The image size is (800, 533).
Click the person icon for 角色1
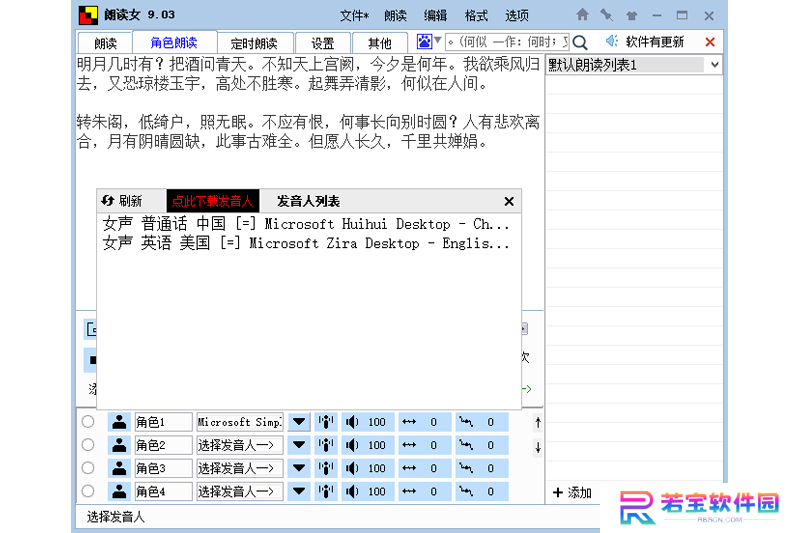[119, 422]
